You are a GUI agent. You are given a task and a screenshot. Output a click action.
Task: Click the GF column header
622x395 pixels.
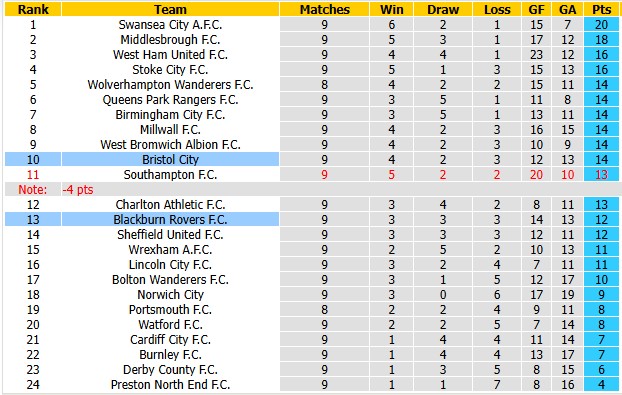pos(536,9)
